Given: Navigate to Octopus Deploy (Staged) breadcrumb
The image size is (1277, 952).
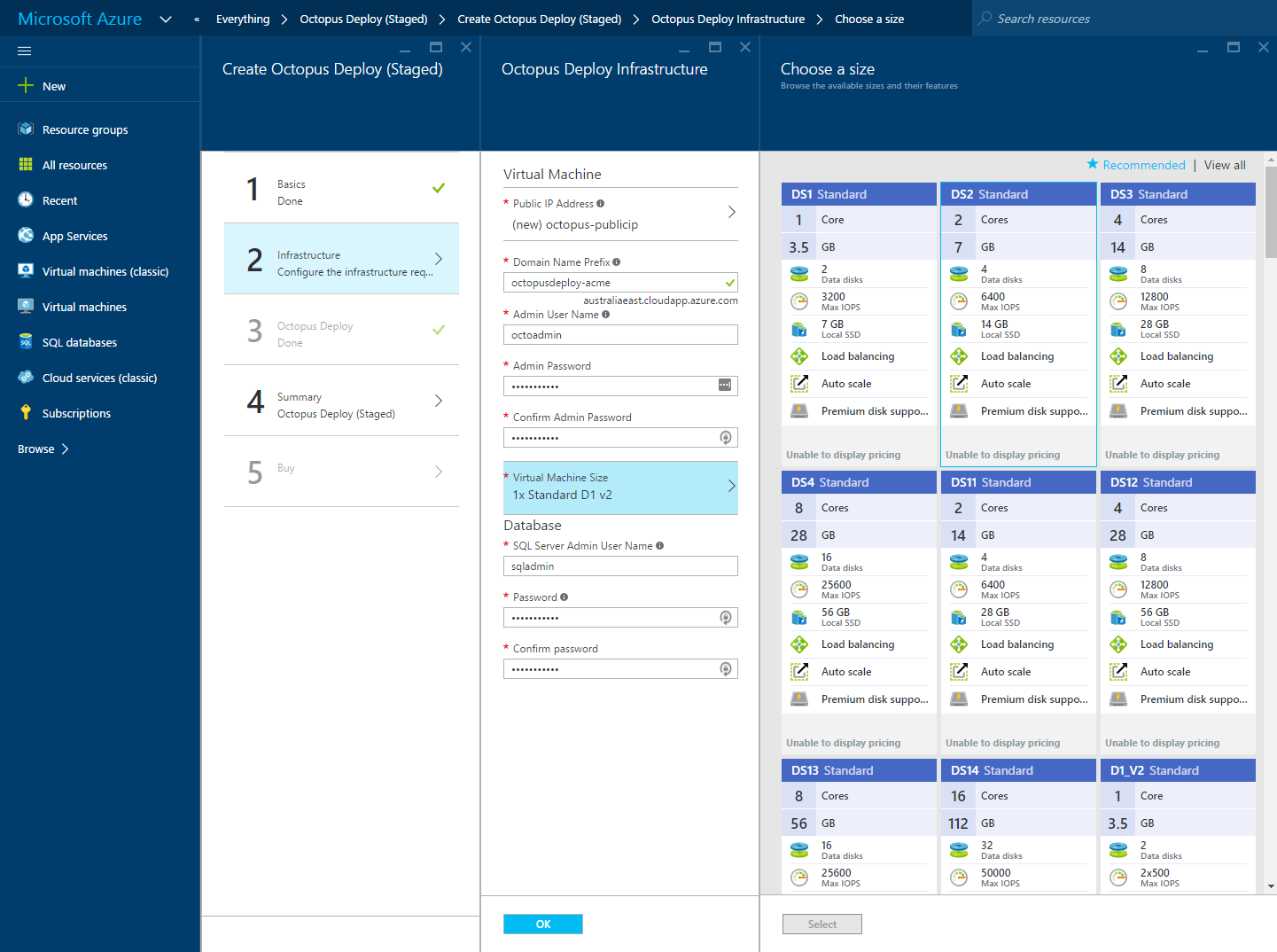Looking at the screenshot, I should (363, 18).
